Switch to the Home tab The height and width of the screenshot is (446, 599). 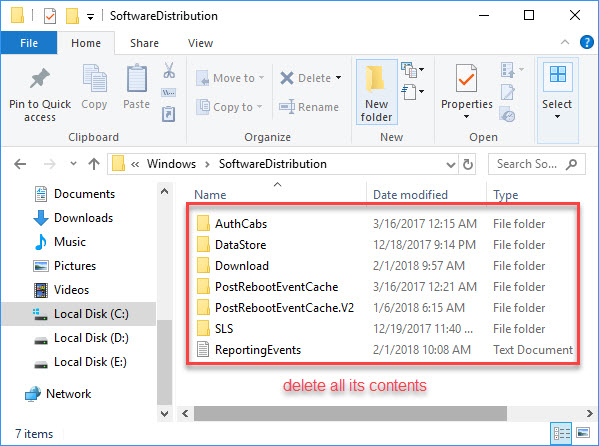point(86,43)
